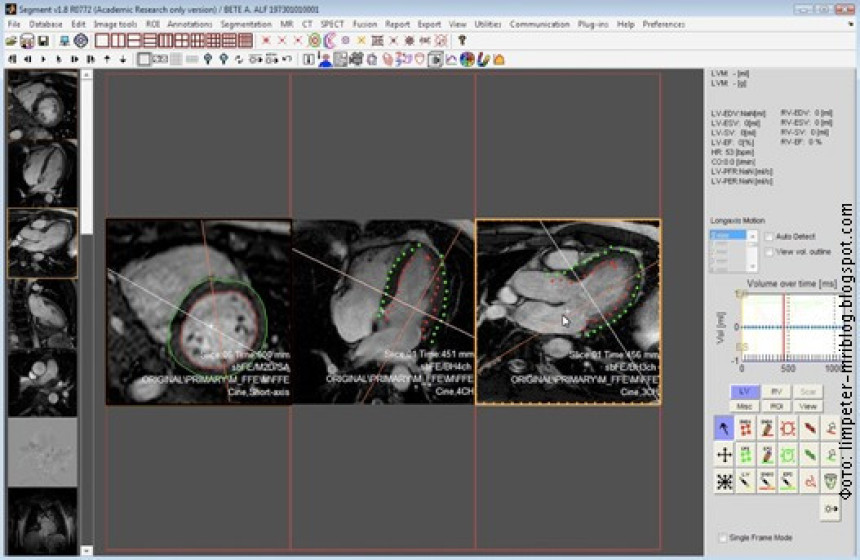This screenshot has width=860, height=560.
Task: Switch to the Scar tool tab
Action: point(808,392)
